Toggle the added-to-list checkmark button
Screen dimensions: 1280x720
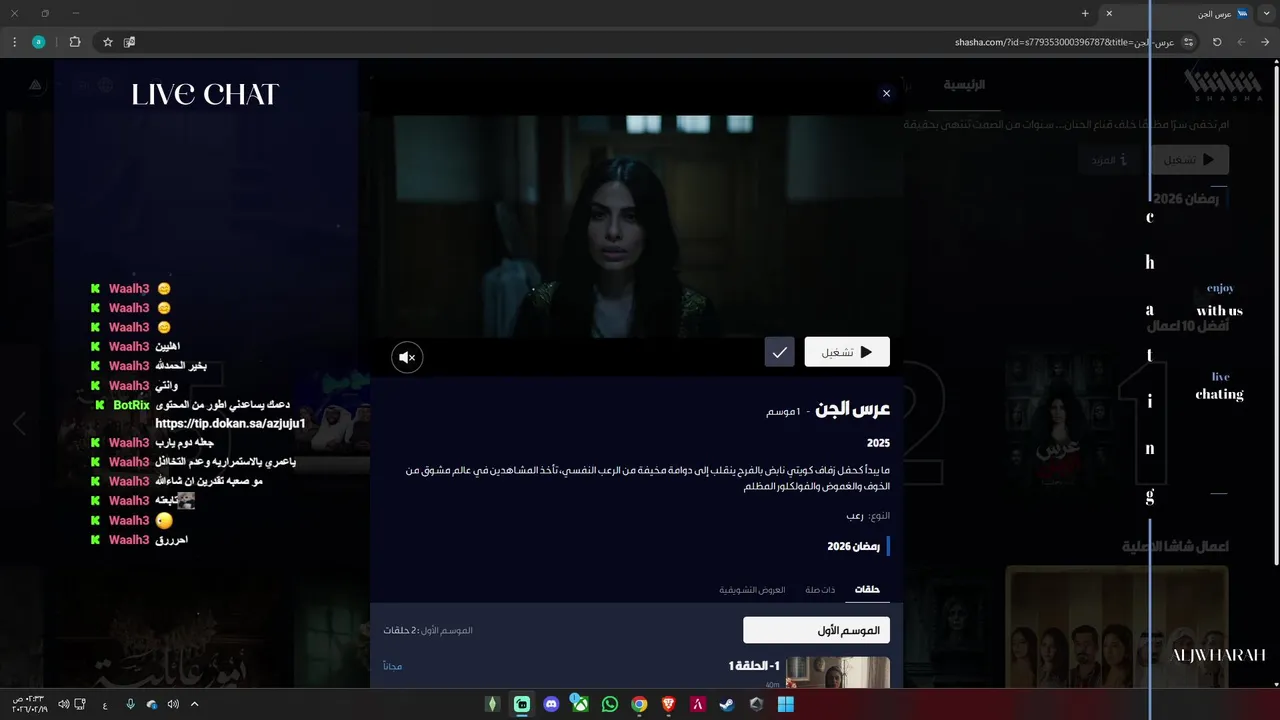click(780, 352)
